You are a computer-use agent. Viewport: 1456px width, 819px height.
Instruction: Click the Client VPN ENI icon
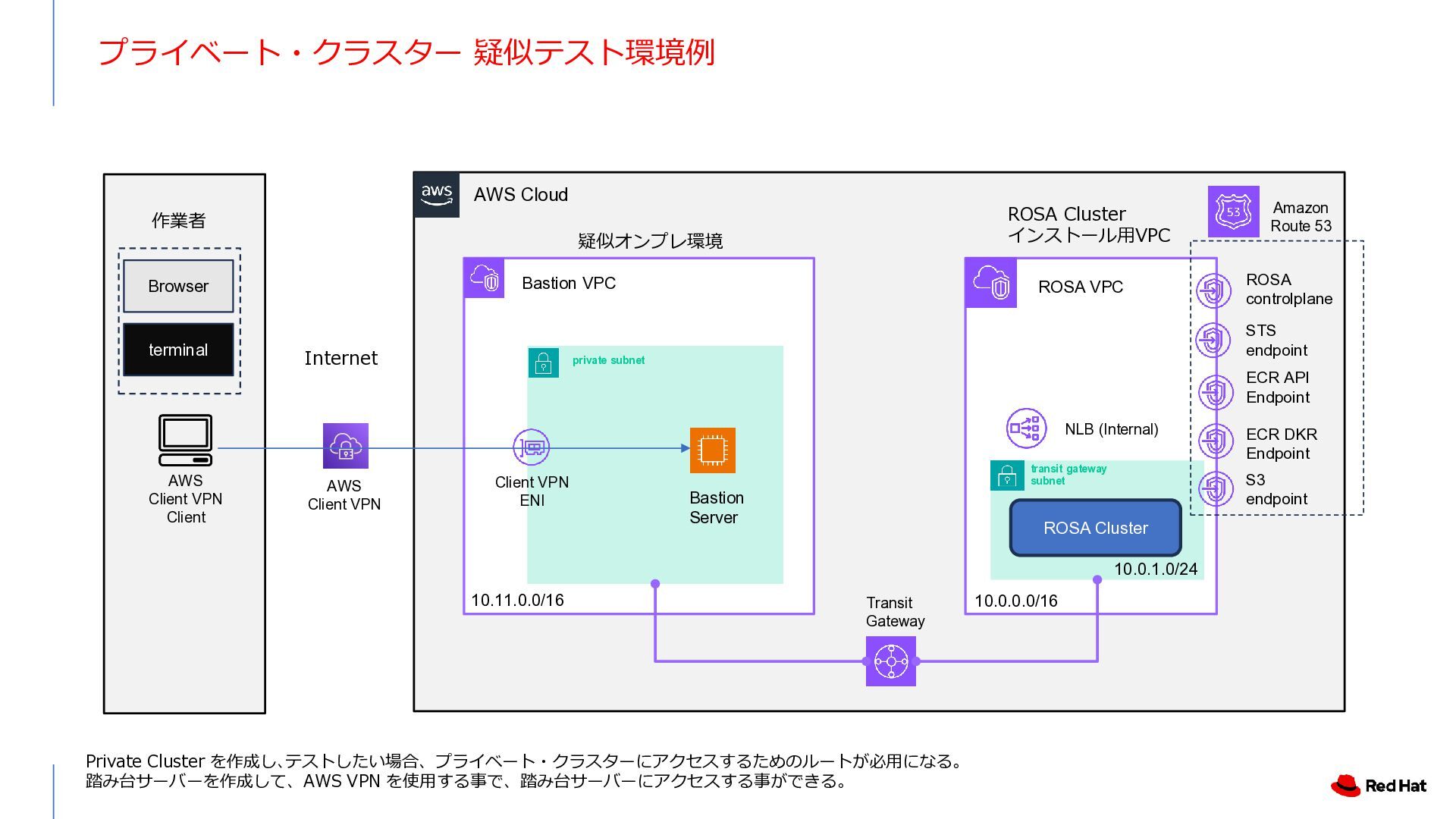click(x=531, y=447)
